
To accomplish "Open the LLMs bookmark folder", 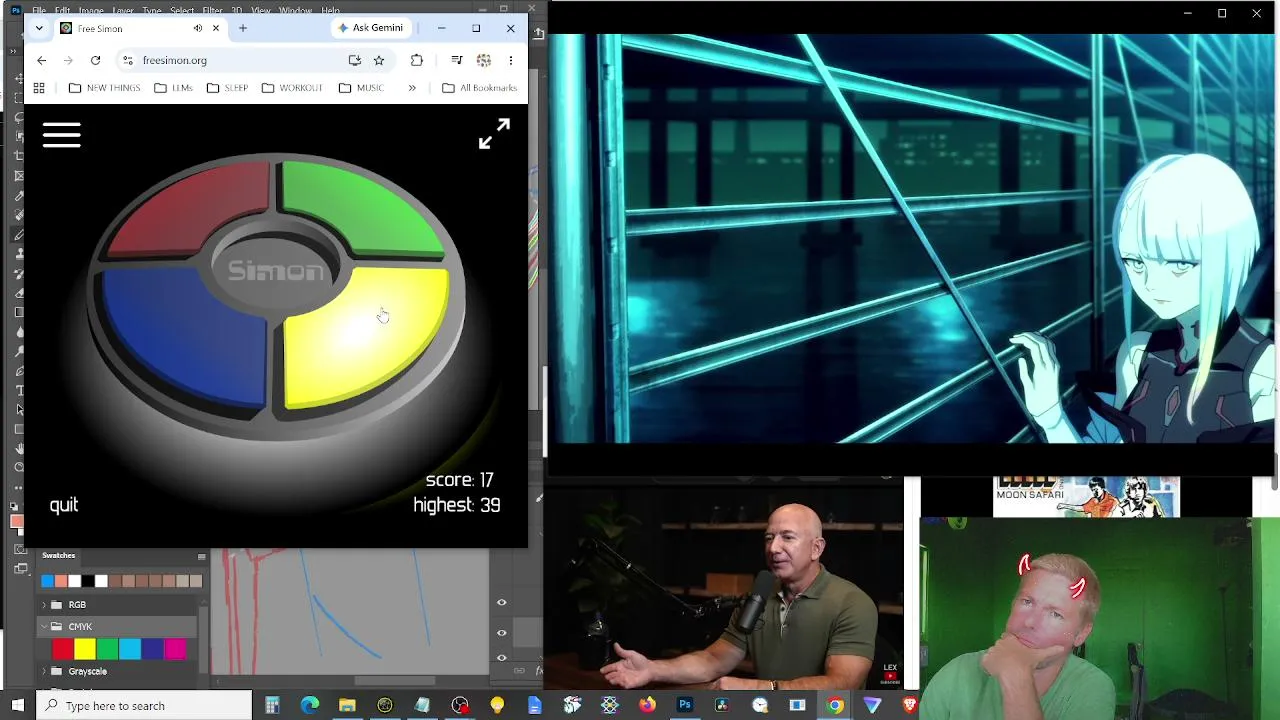I will [x=173, y=88].
